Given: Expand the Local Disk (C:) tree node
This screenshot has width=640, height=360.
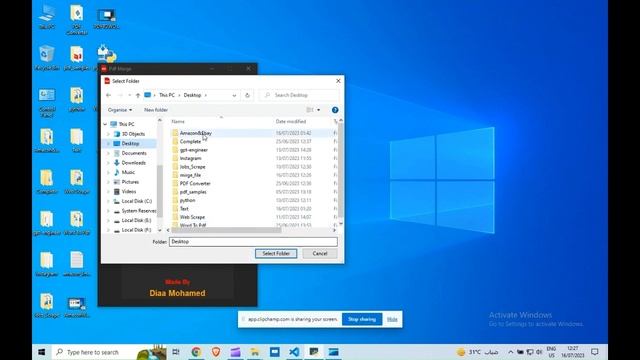Looking at the screenshot, I should [109, 201].
